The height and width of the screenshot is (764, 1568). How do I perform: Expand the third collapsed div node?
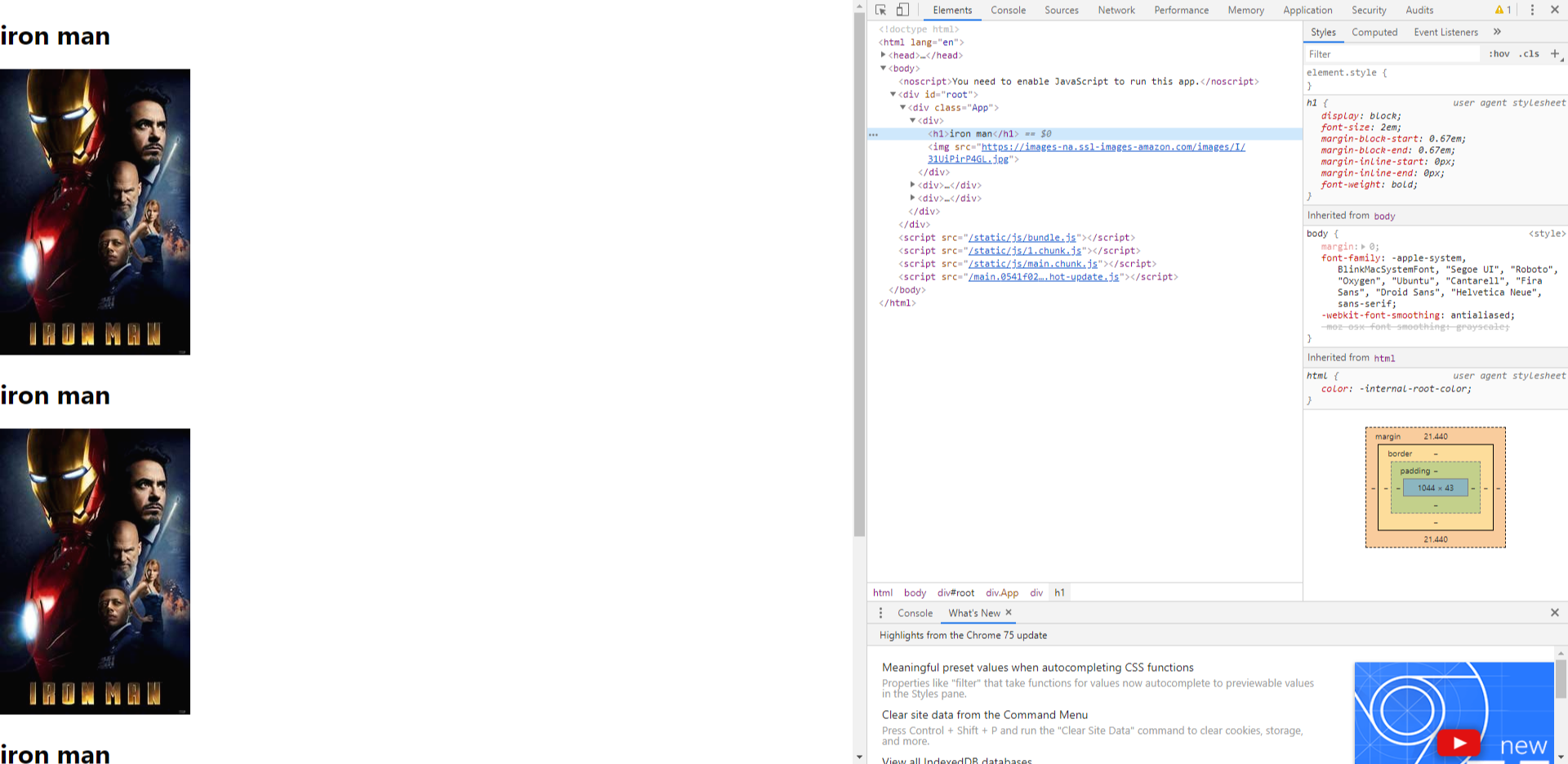912,198
